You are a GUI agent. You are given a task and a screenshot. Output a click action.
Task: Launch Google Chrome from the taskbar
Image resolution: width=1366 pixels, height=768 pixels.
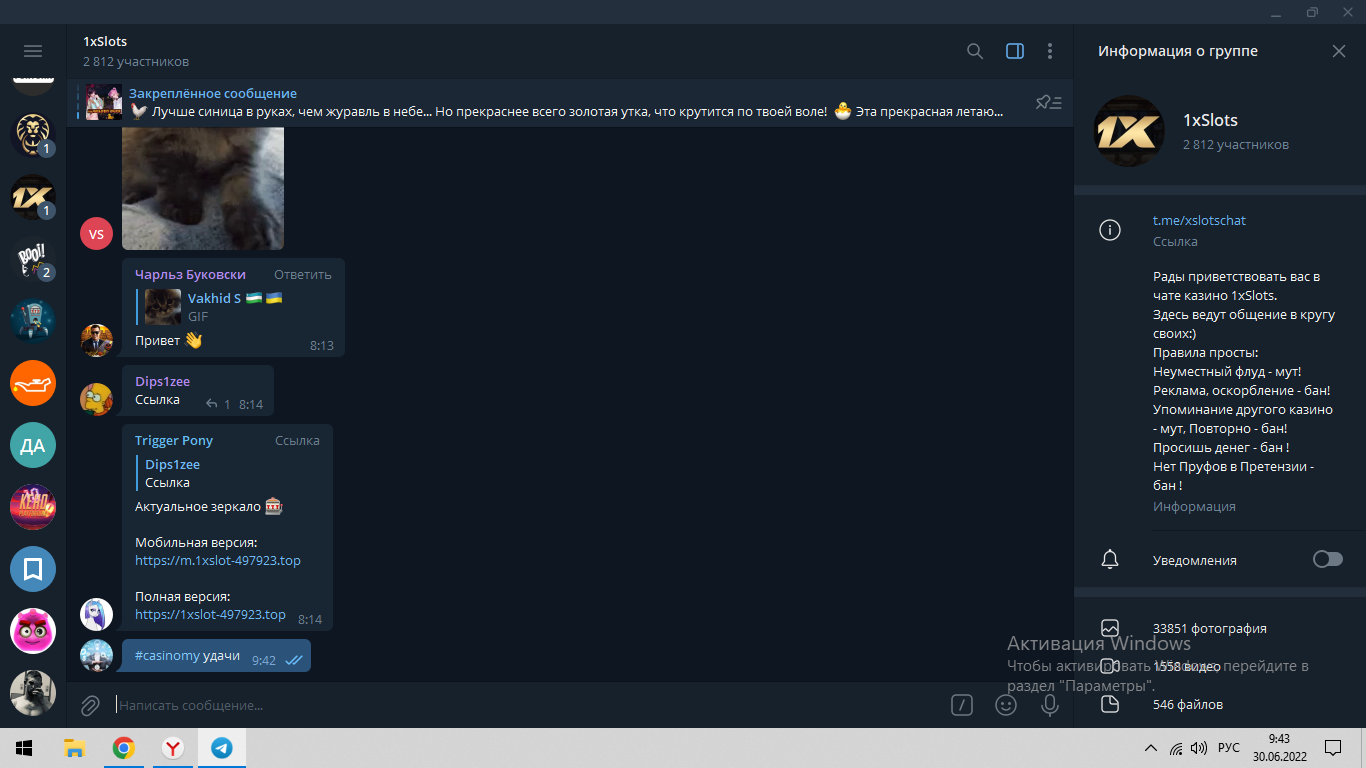(123, 748)
